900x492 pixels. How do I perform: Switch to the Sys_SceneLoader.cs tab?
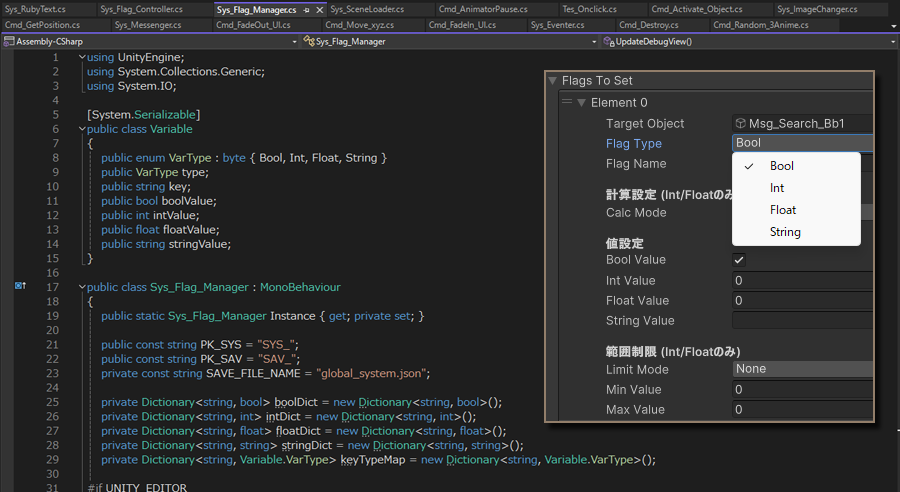[367, 9]
